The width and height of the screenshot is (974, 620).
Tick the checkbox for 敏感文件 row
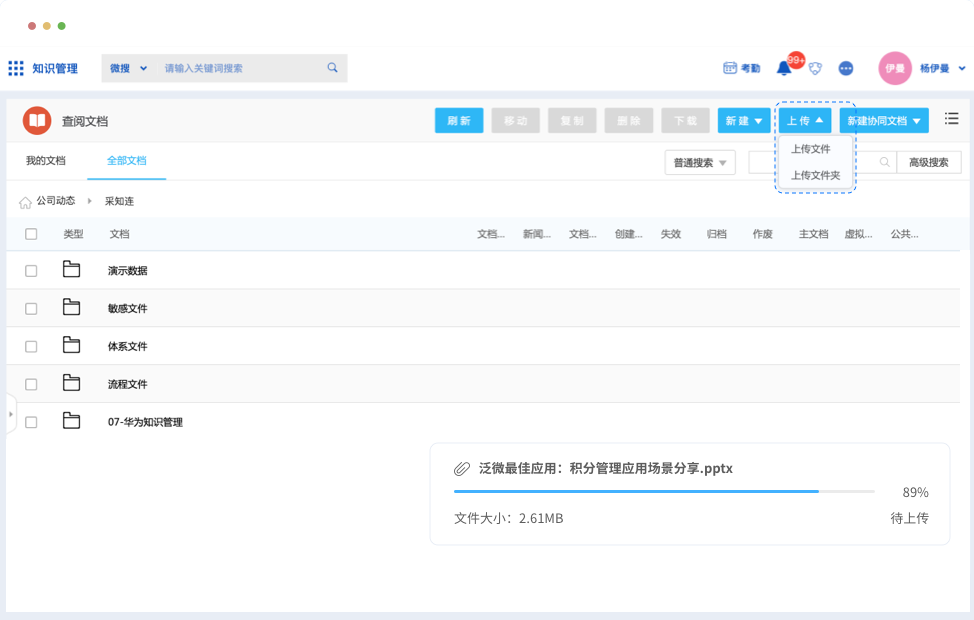click(x=31, y=309)
